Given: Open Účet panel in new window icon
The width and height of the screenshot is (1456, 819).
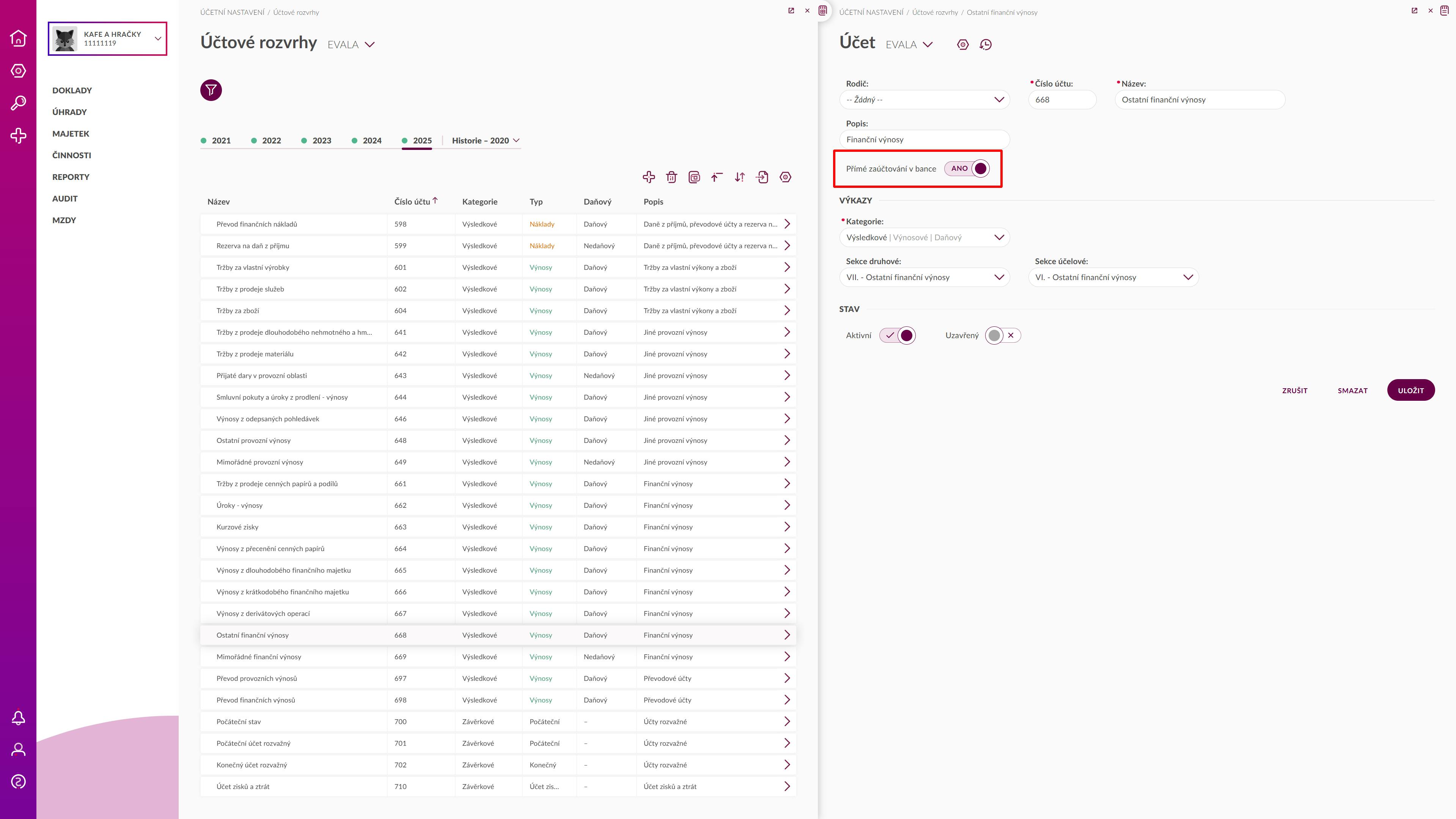Looking at the screenshot, I should (1414, 11).
